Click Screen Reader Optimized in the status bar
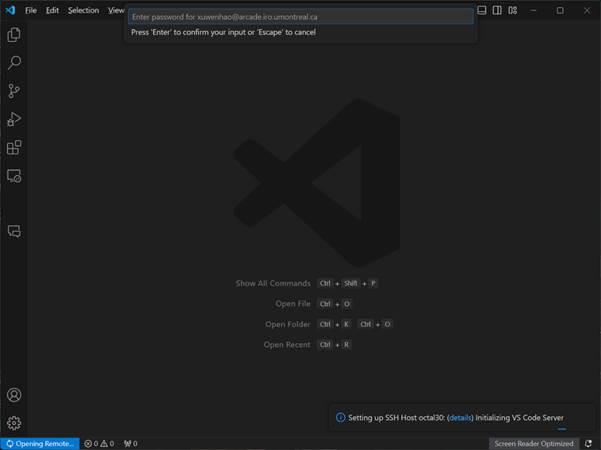 534,443
